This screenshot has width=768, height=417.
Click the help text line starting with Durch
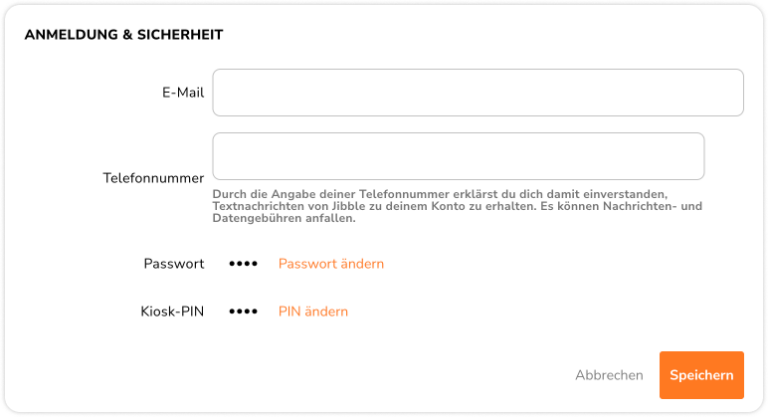coord(440,194)
